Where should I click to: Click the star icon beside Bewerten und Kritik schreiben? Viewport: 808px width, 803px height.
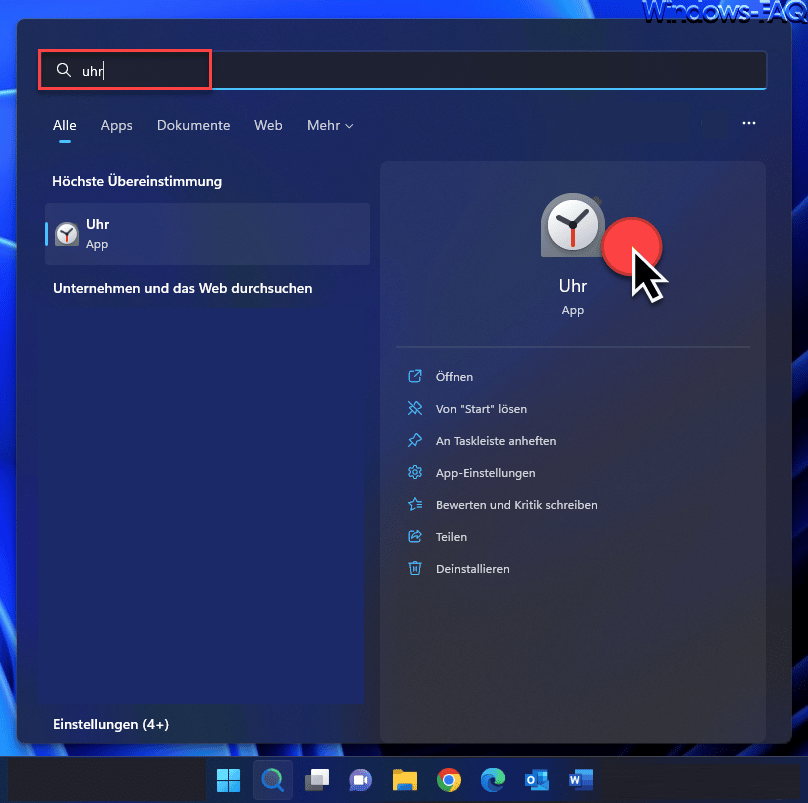point(415,504)
